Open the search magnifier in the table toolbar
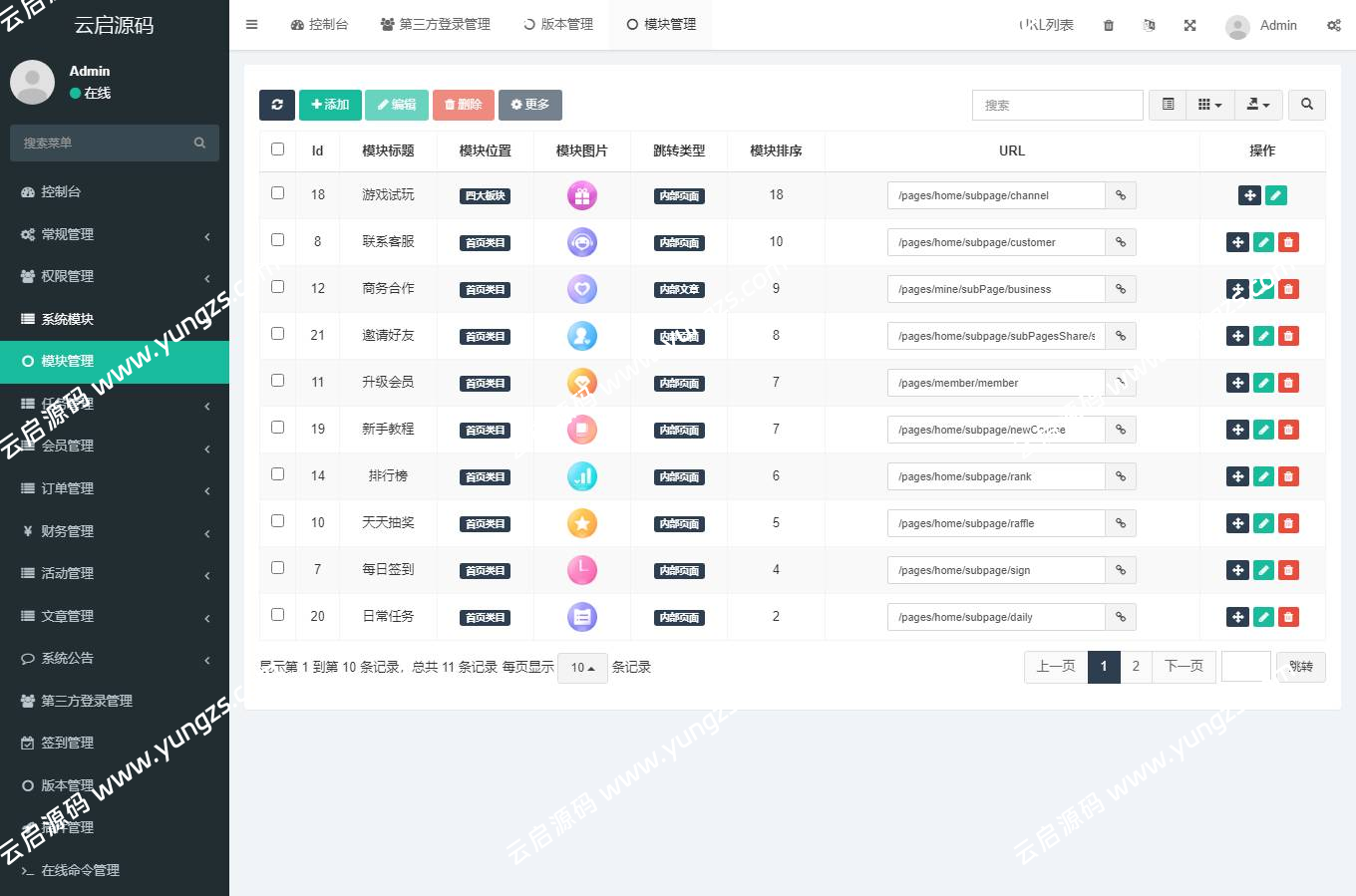The image size is (1356, 896). coord(1306,105)
